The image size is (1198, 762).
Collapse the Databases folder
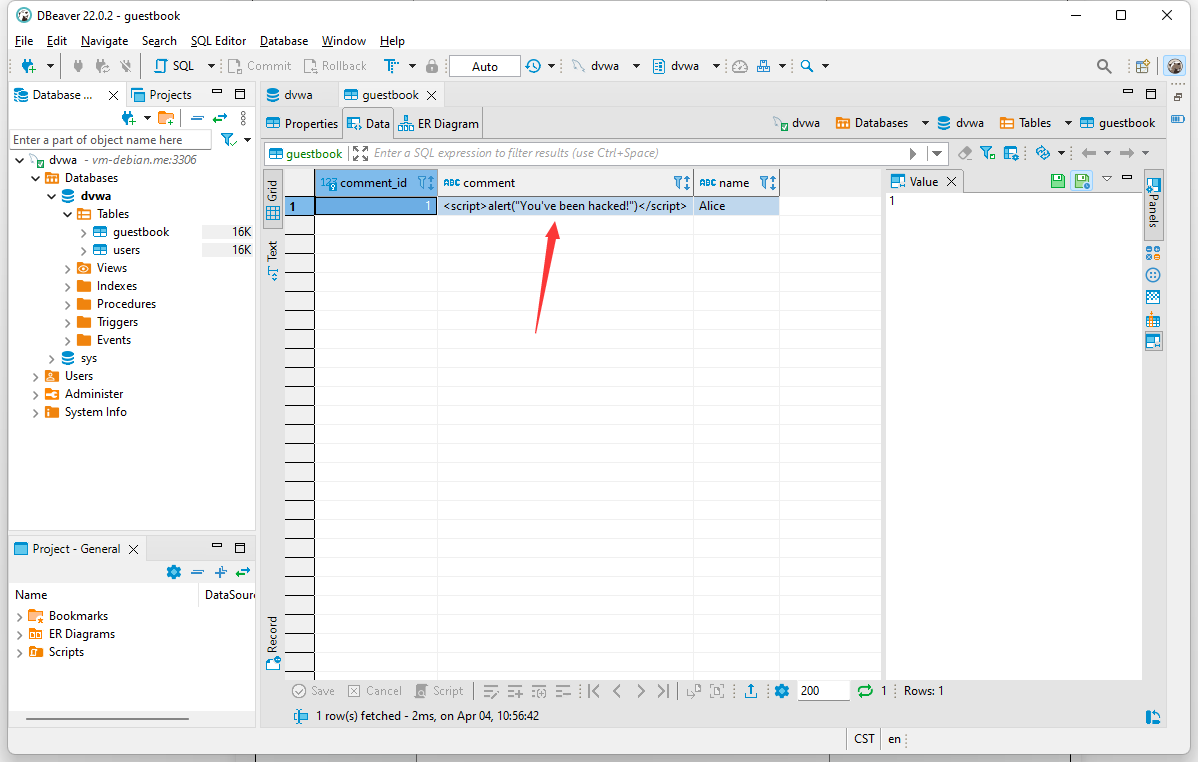click(x=35, y=178)
